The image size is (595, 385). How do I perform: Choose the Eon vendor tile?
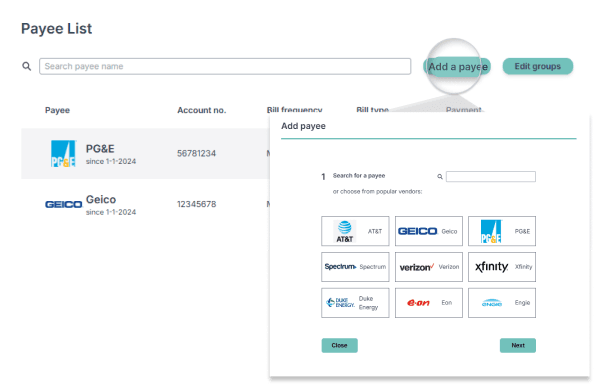point(429,303)
